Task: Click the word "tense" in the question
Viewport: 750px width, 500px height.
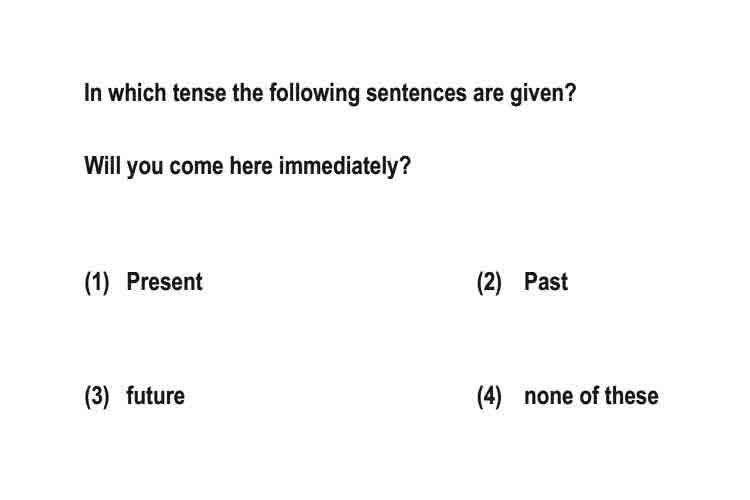Action: point(199,93)
